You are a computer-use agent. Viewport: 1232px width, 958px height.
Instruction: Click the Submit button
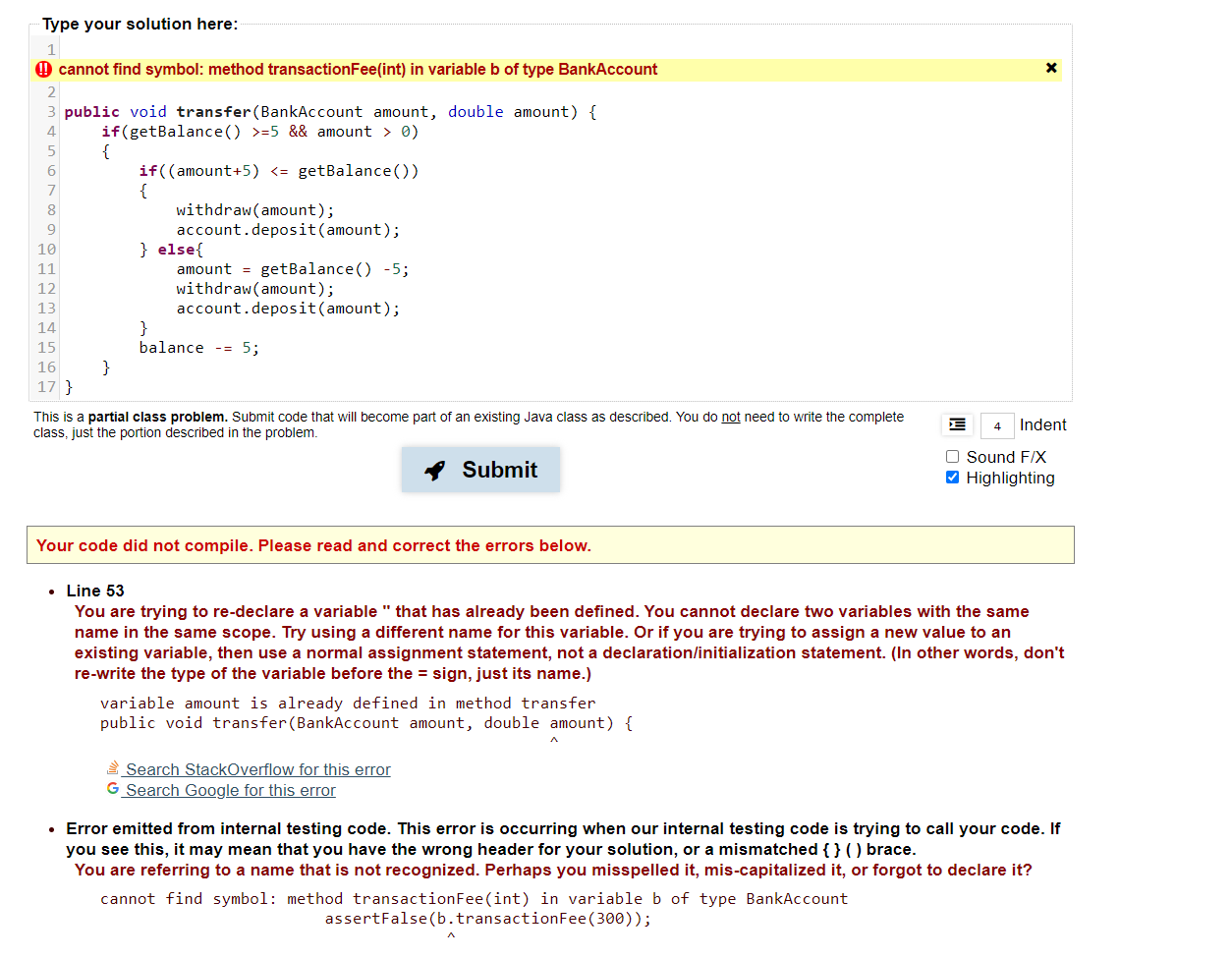(x=480, y=470)
